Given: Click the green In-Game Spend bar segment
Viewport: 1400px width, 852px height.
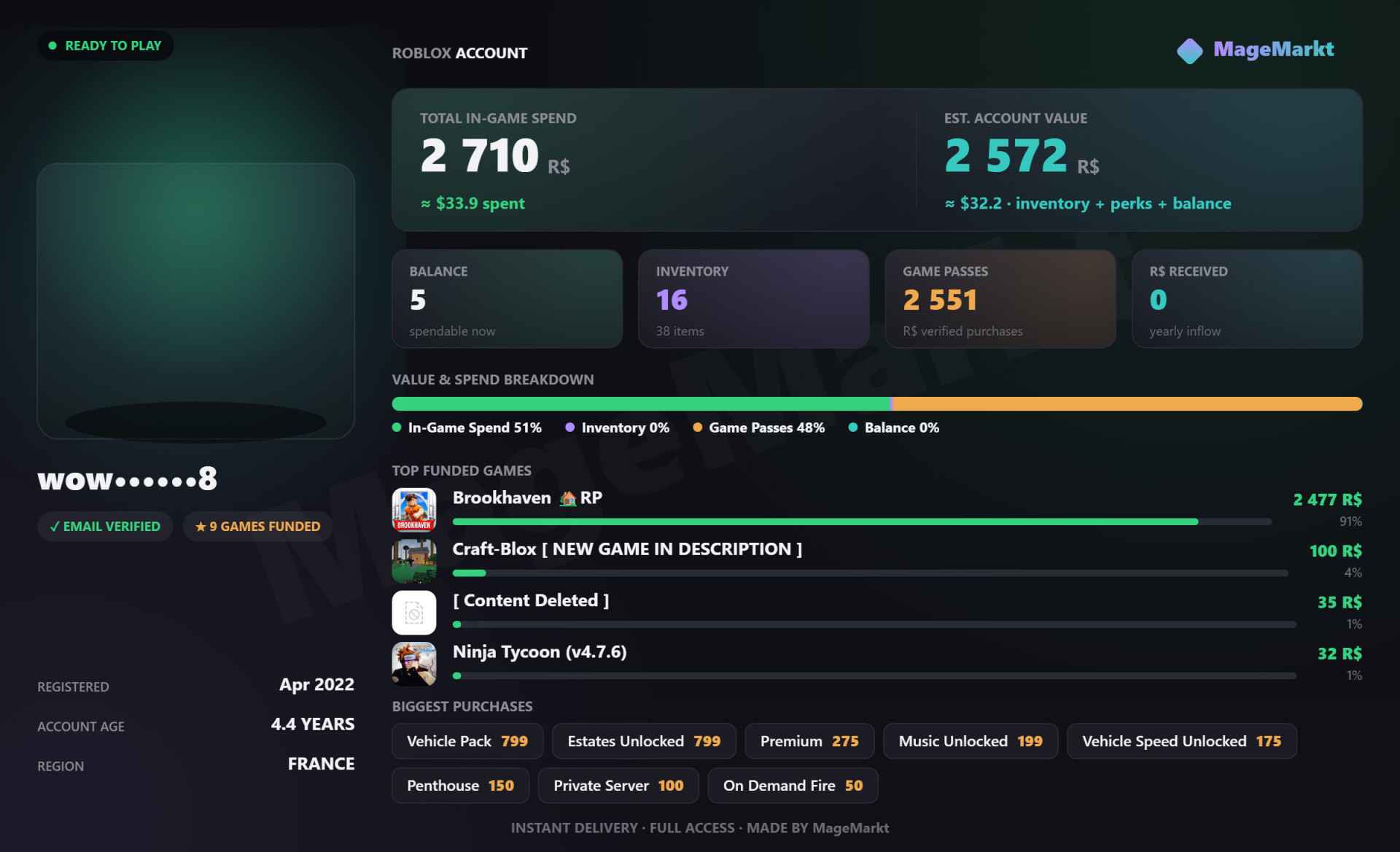Looking at the screenshot, I should click(x=641, y=404).
